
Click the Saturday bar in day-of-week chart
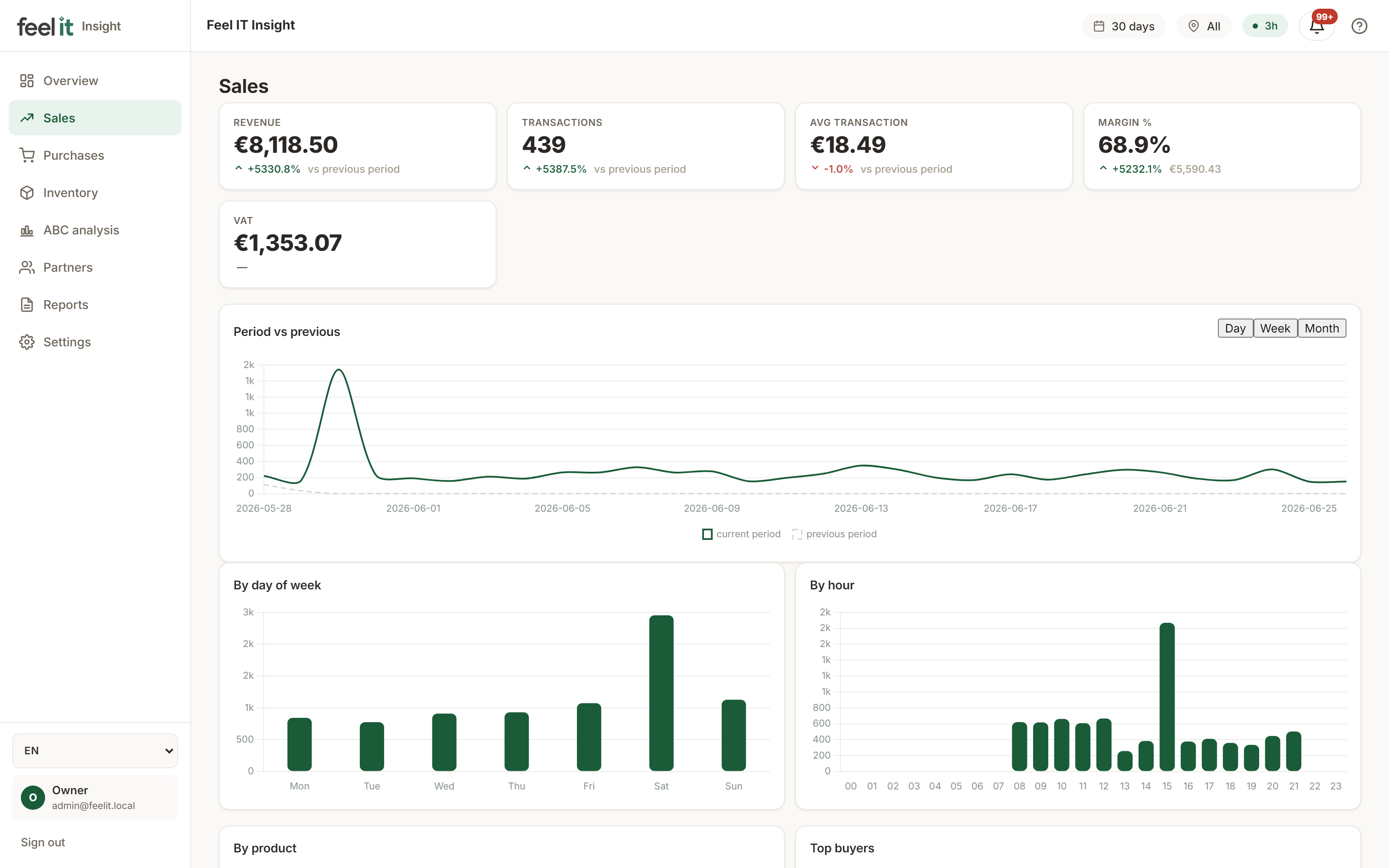point(661,693)
